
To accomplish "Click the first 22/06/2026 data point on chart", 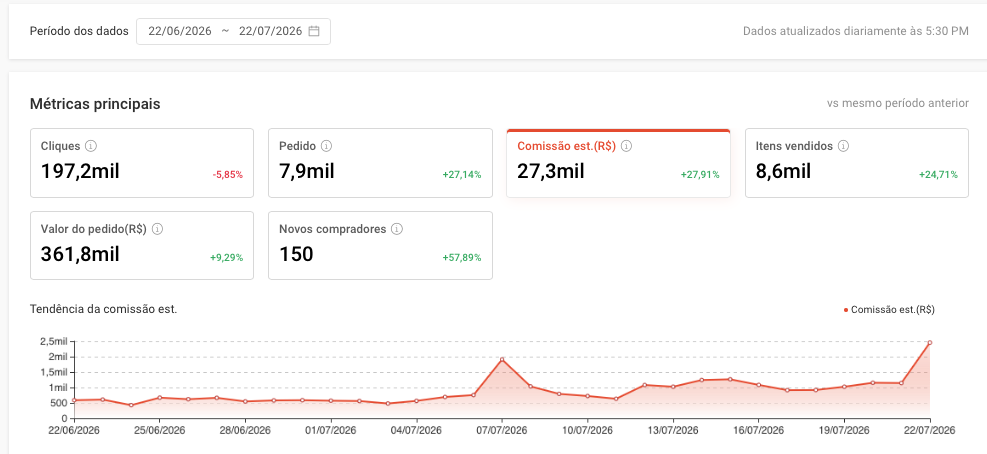I will [74, 400].
